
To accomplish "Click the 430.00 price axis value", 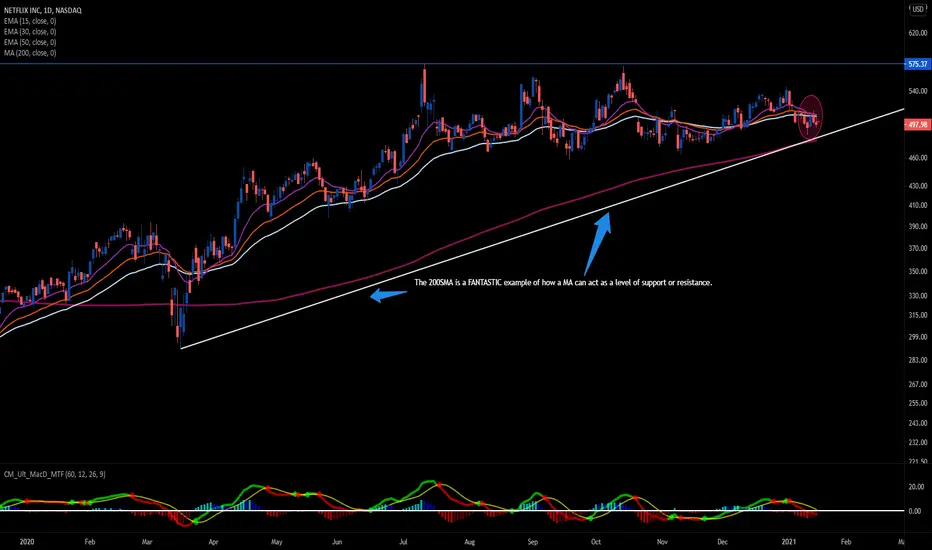I will 918,186.
